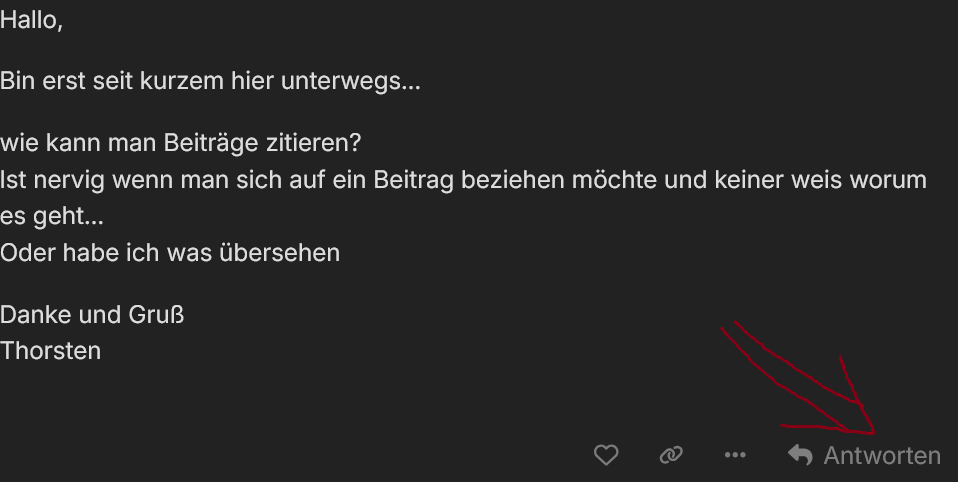The height and width of the screenshot is (482, 958).
Task: Click the "Hallo," greeting line
Action: coord(31,20)
